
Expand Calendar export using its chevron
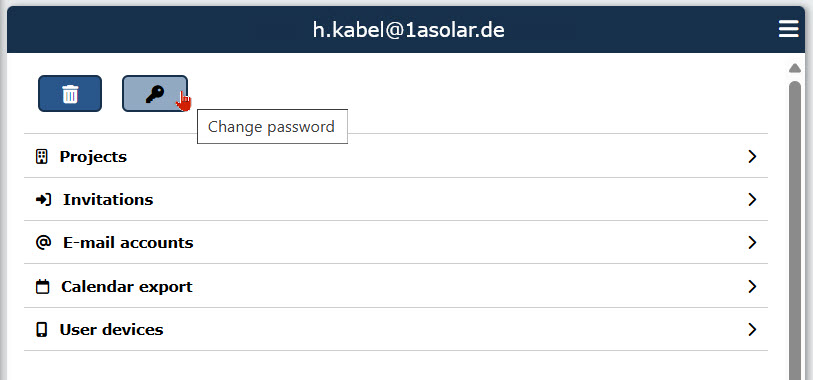[752, 287]
